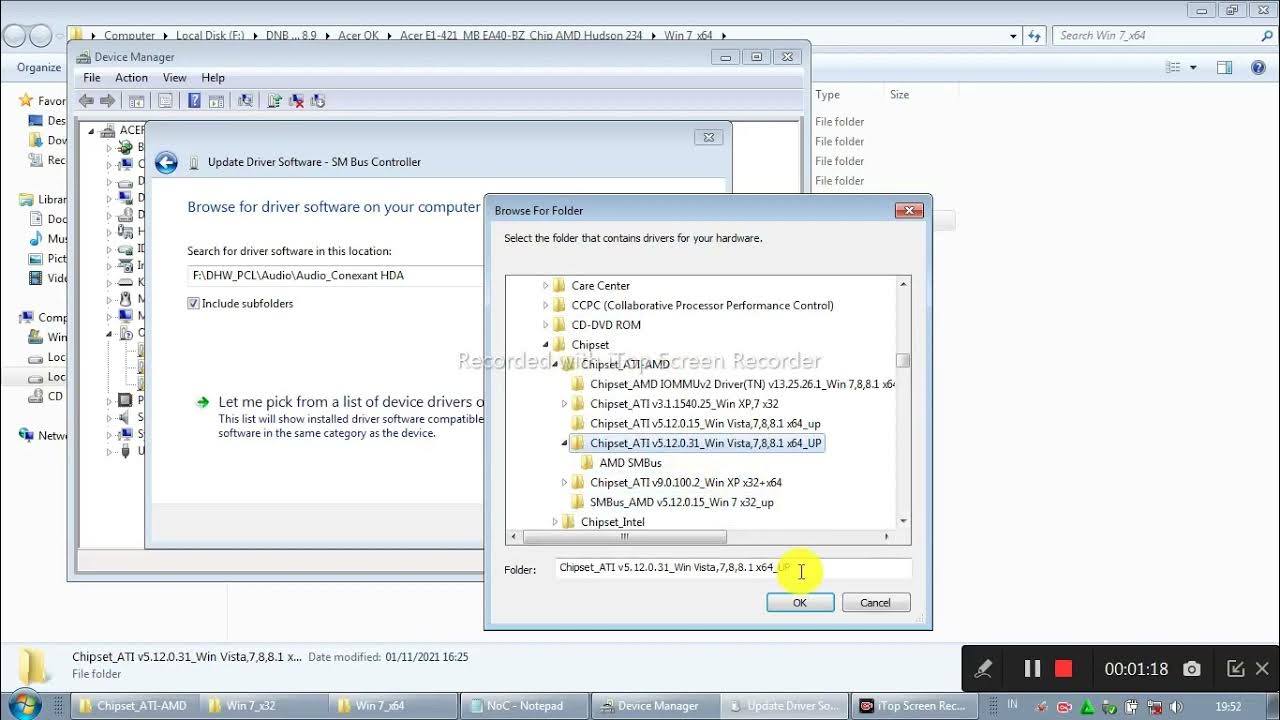Click the Help toolbar icon in Device Manager
The width and height of the screenshot is (1280, 720).
[x=194, y=101]
